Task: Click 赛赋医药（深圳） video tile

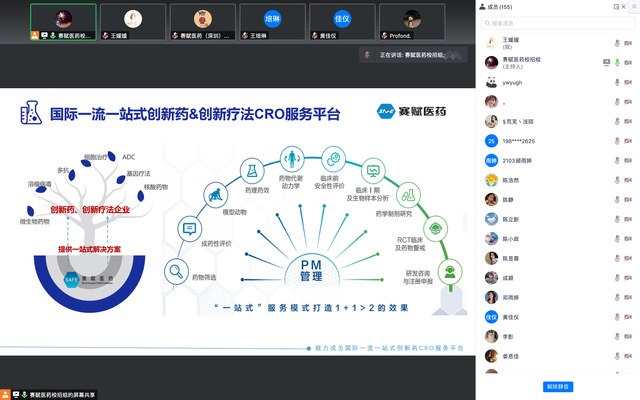Action: pos(203,22)
